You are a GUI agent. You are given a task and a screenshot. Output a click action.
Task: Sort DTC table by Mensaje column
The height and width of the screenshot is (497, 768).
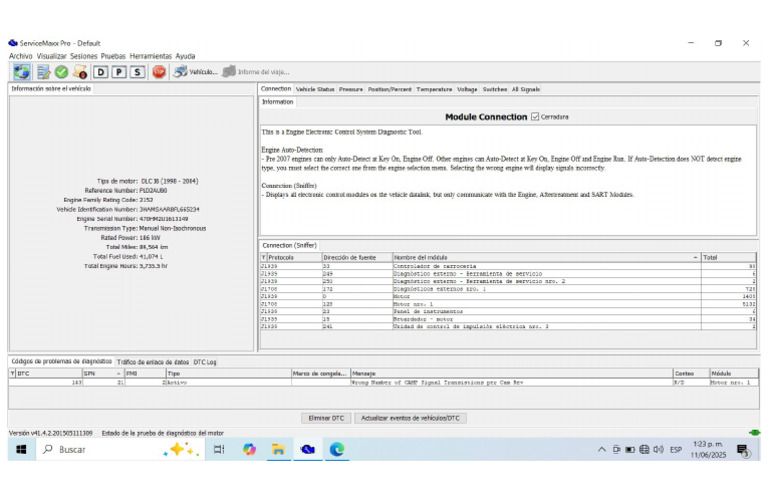(512, 373)
